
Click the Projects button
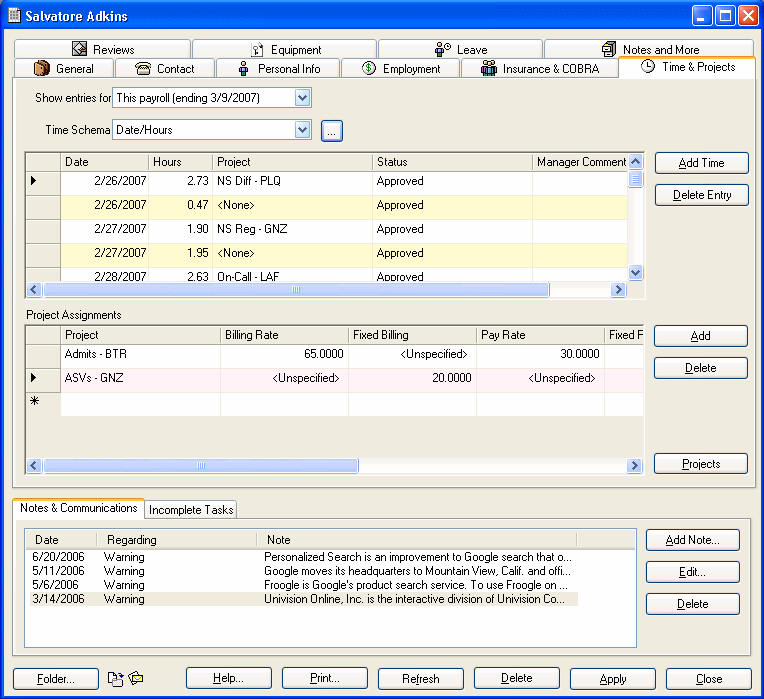point(700,464)
